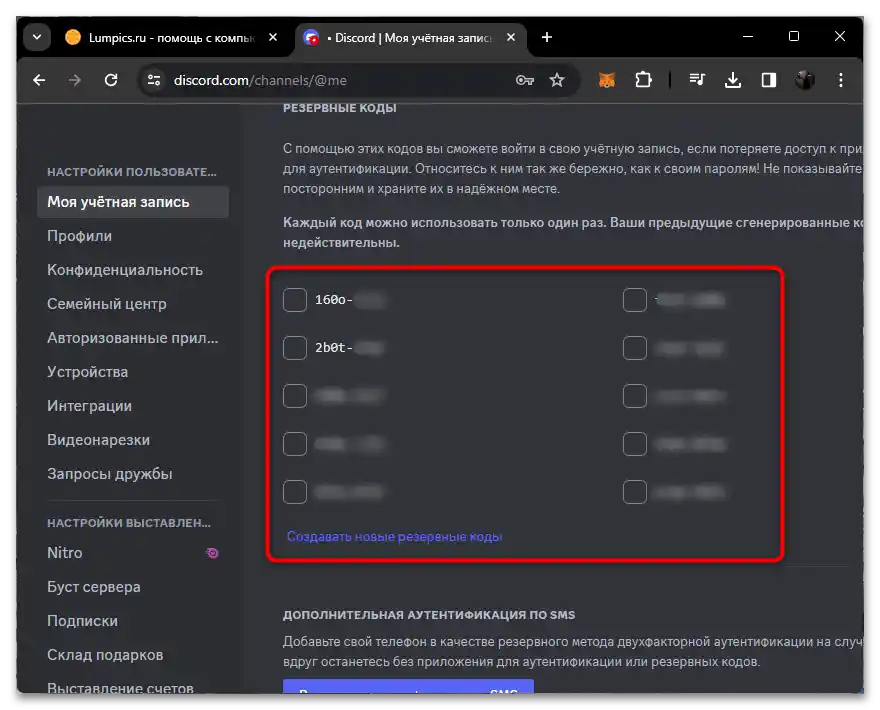Screen dimensions: 880x710
Task: Reload the Discord page
Action: click(x=111, y=80)
